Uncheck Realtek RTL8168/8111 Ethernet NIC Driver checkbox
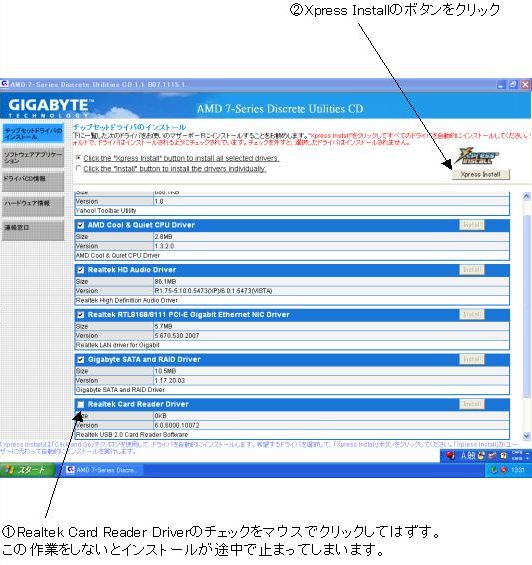532x565 pixels. (x=81, y=315)
